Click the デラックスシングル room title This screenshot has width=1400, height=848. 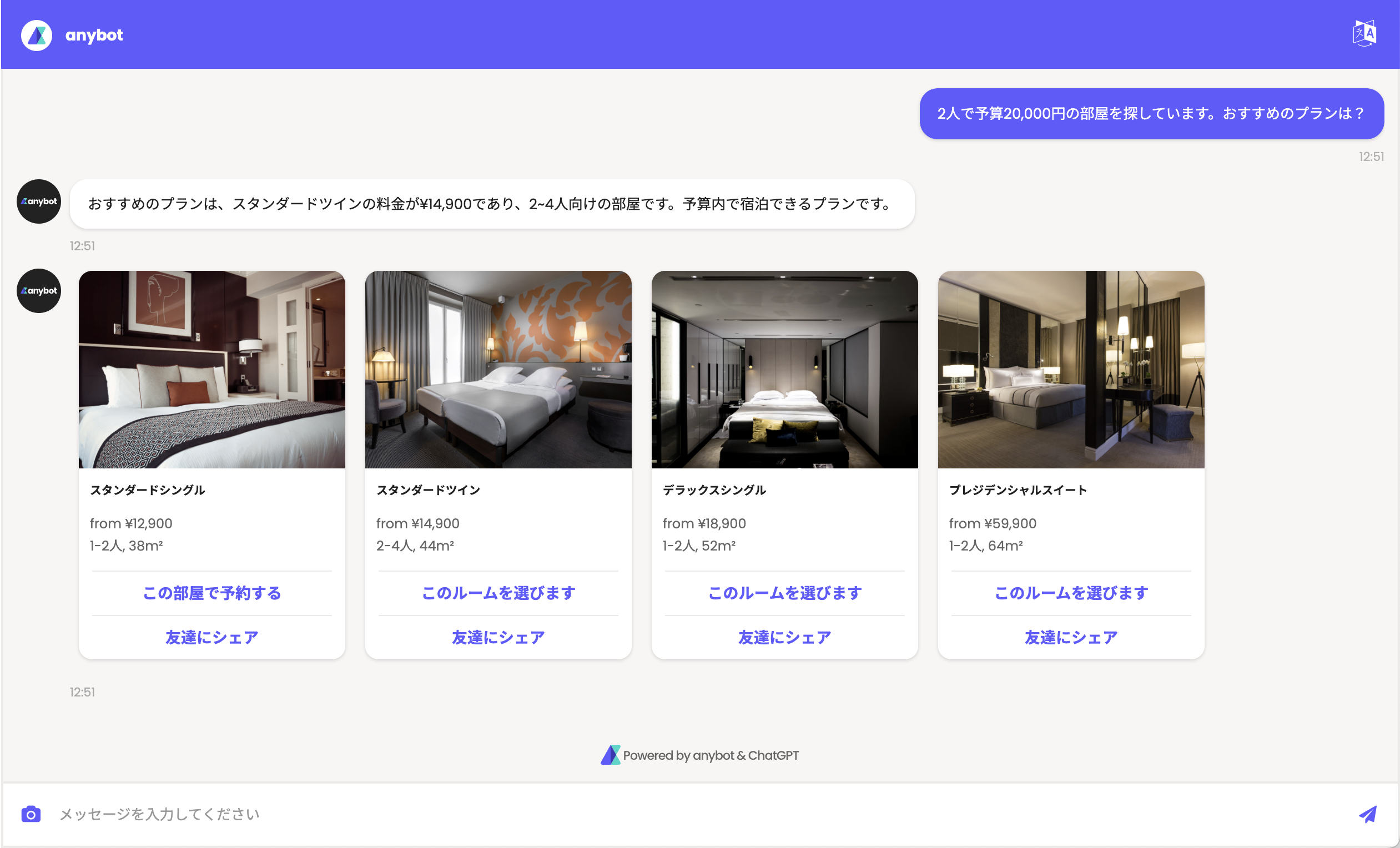(714, 489)
